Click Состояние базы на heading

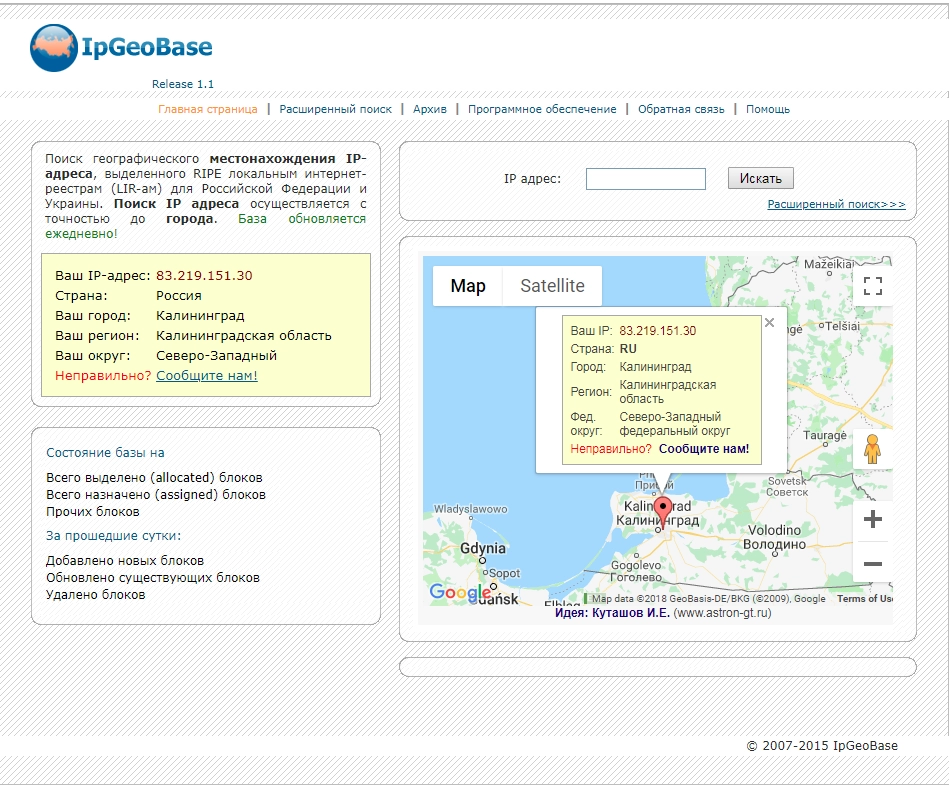(x=105, y=453)
